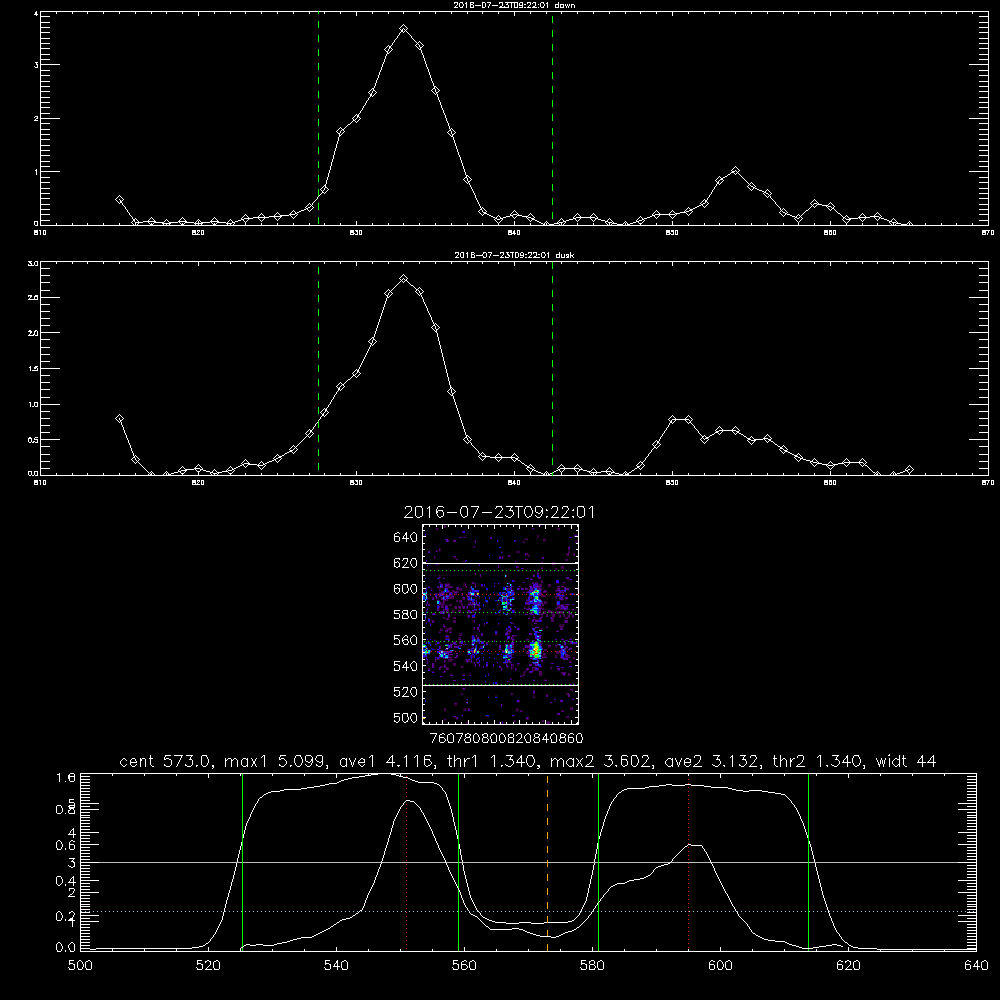Click y-axis label '540' beside spectral image
This screenshot has width=1000, height=1000.
point(405,666)
